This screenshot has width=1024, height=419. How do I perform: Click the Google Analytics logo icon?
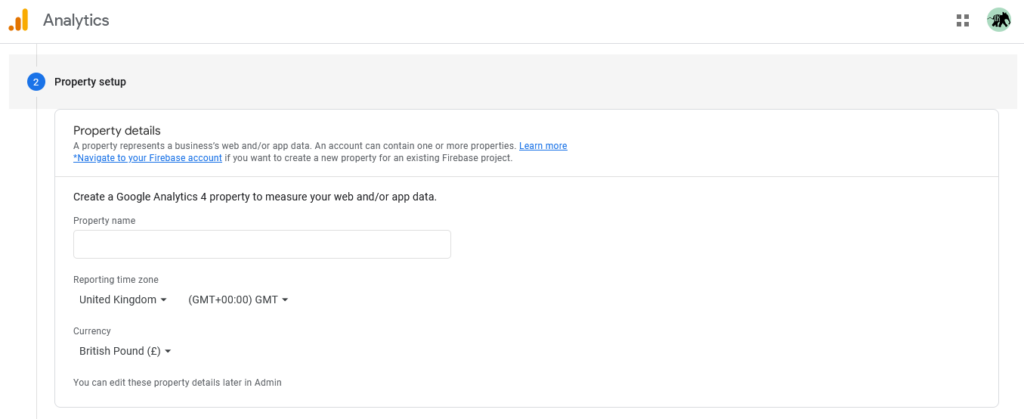click(18, 20)
